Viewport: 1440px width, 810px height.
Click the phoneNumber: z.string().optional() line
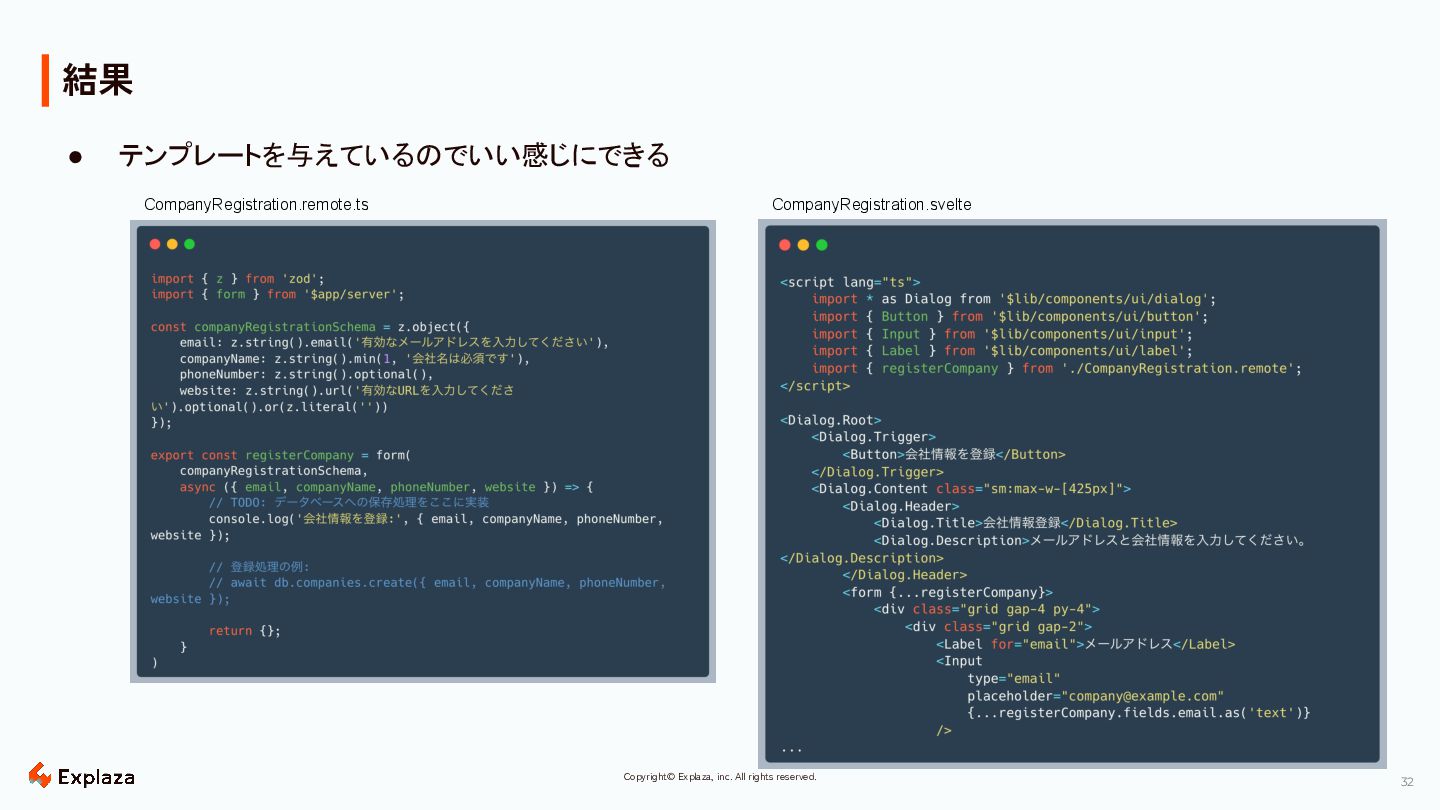[307, 374]
